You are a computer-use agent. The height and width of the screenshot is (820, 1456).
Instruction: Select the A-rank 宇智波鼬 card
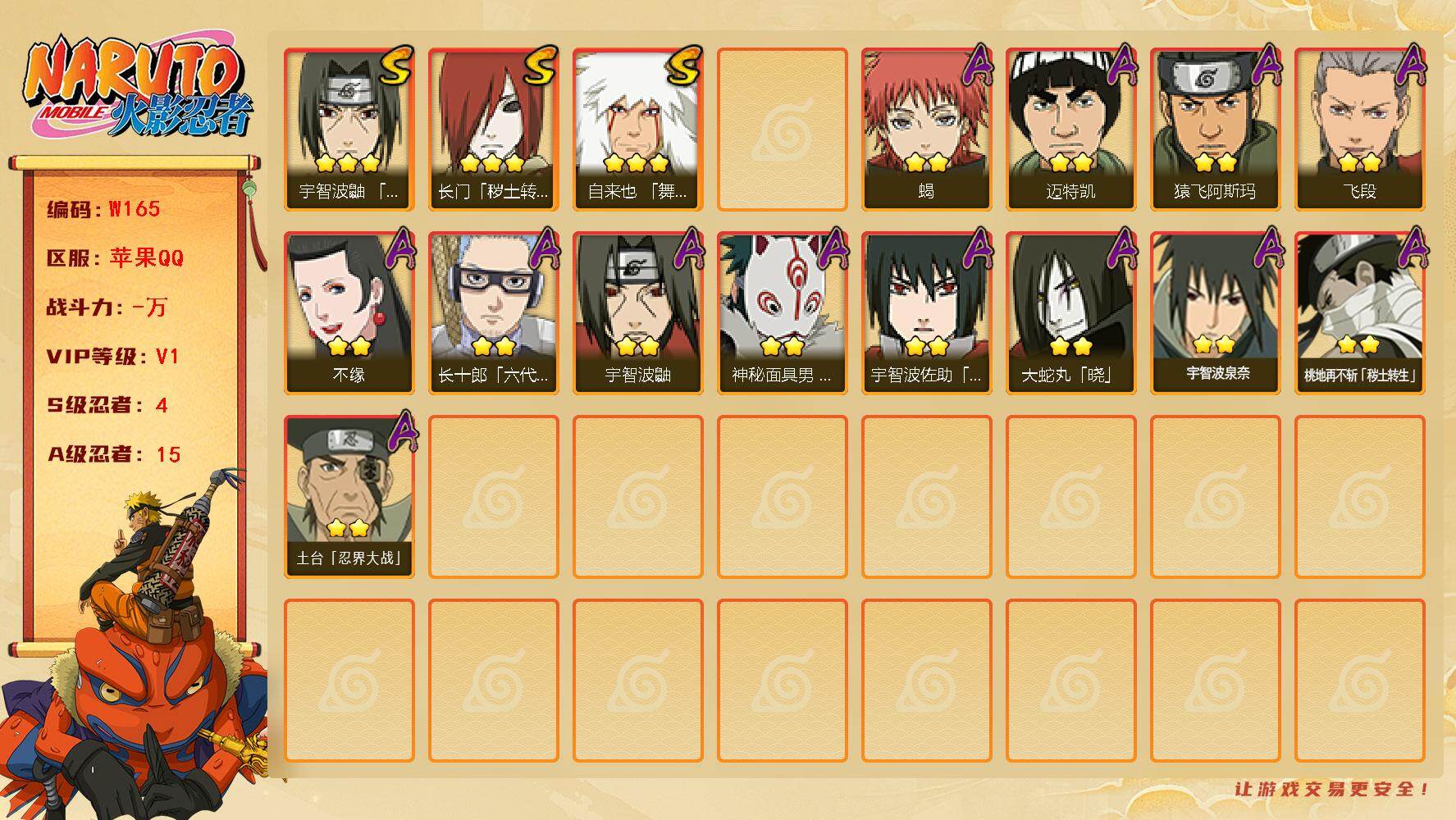[638, 313]
